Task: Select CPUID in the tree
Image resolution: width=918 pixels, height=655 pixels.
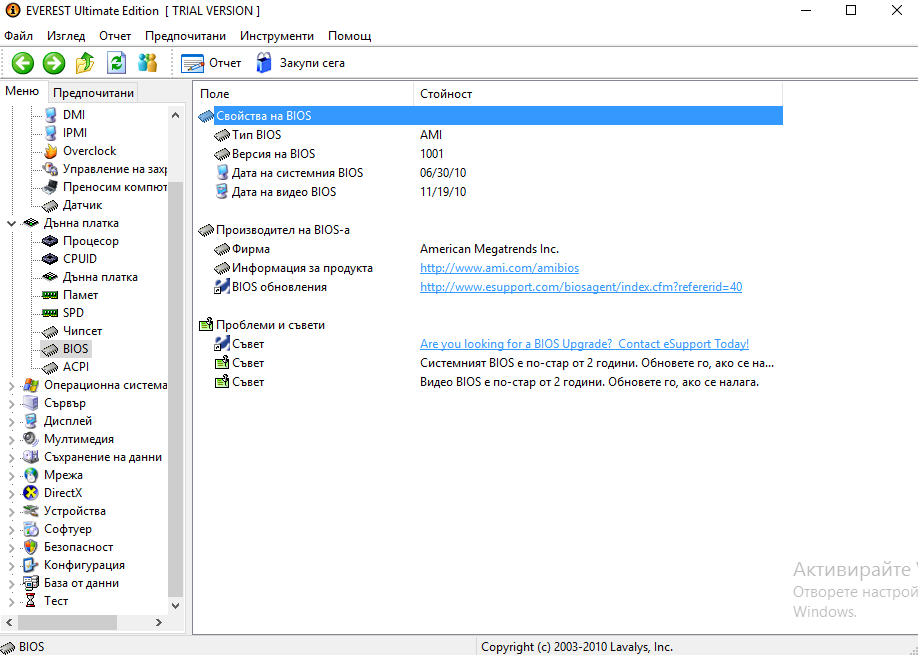Action: 80,259
